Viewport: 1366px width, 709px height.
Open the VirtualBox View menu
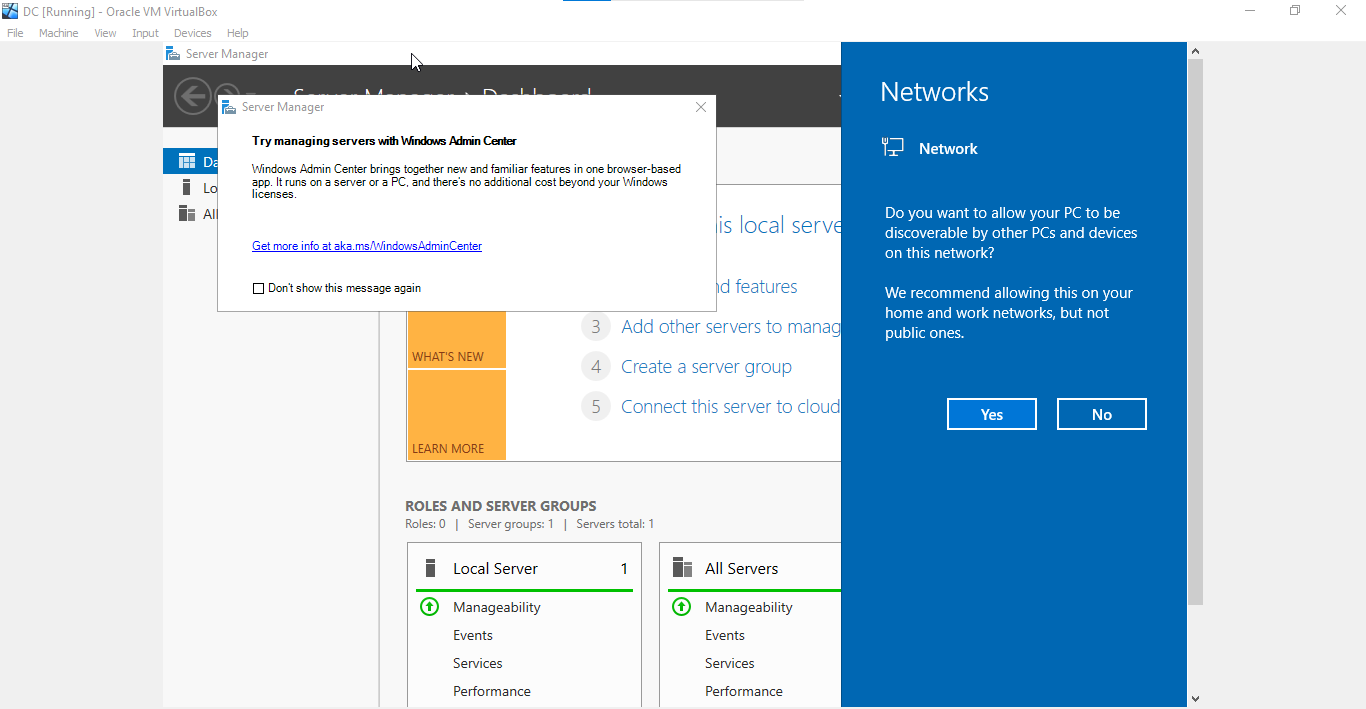[x=105, y=33]
